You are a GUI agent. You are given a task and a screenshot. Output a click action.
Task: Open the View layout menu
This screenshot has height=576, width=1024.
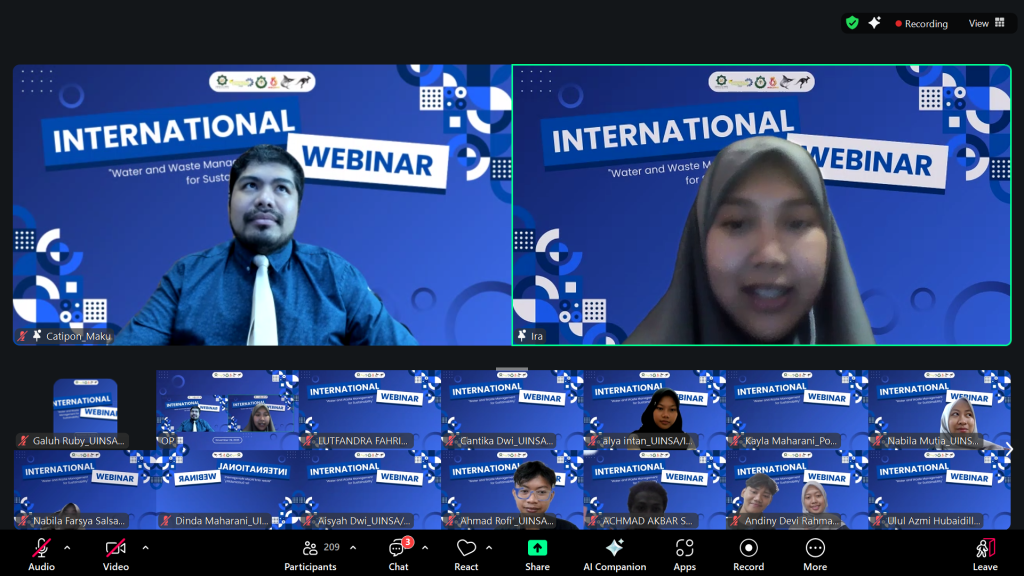(x=986, y=23)
